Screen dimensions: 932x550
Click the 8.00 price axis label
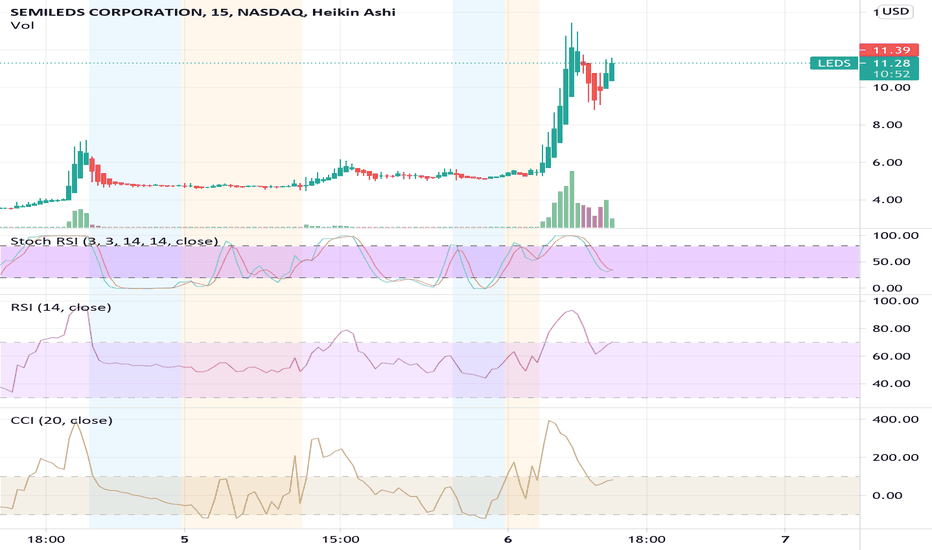pos(887,125)
